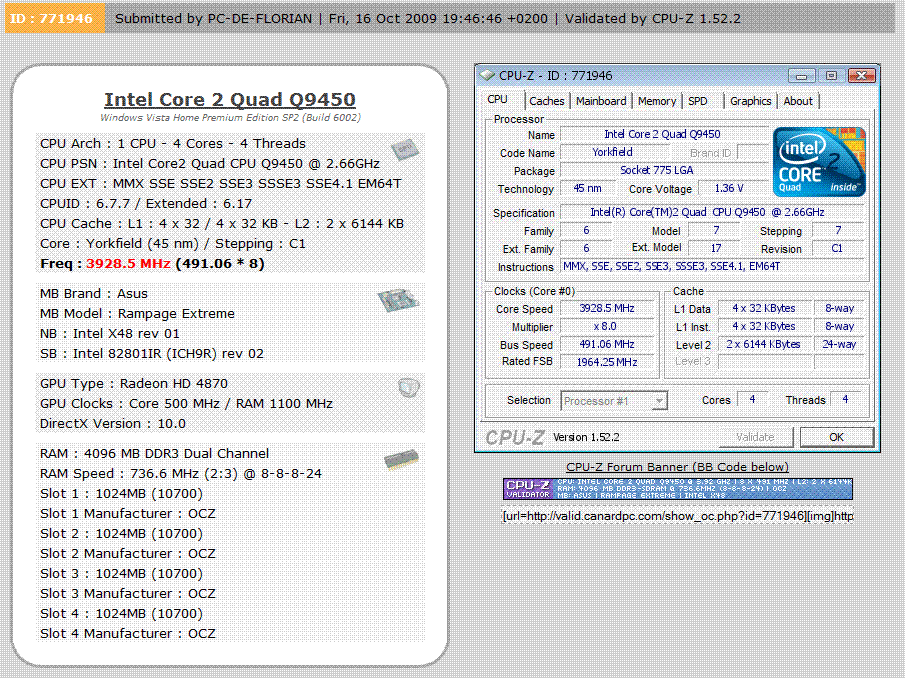
Task: Click the SB : Intel 82801IR row
Action: coord(152,354)
